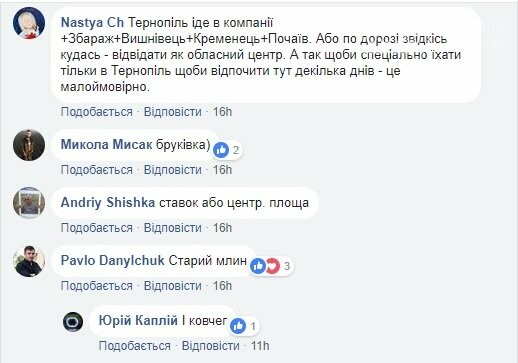Reply to Pavlo Danylchuk's comment with Відповісти
This screenshot has width=518, height=363.
[x=173, y=286]
